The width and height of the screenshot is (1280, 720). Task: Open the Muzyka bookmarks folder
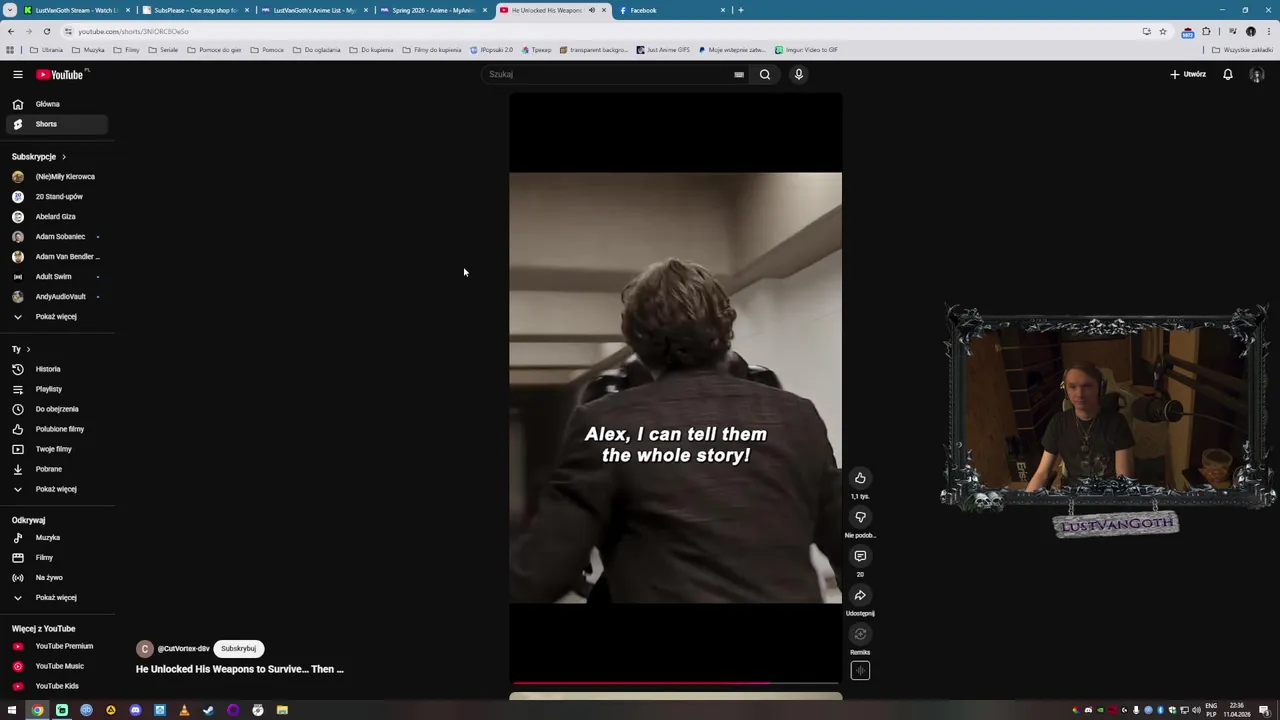click(x=88, y=50)
